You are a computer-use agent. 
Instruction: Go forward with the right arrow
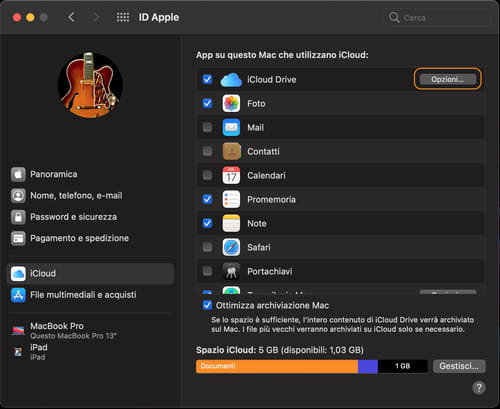pyautogui.click(x=96, y=17)
